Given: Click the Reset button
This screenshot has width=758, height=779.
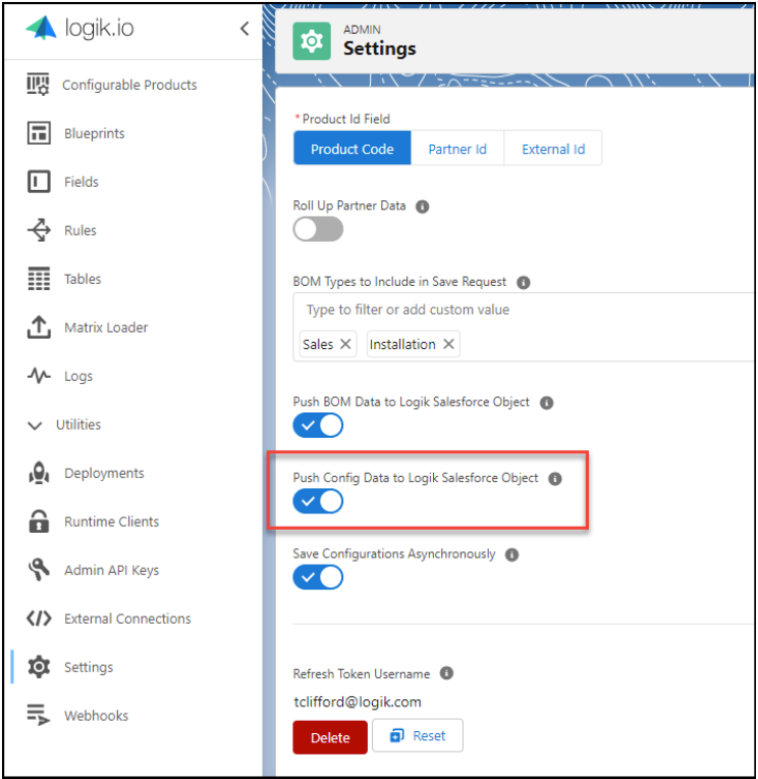Looking at the screenshot, I should pyautogui.click(x=418, y=735).
